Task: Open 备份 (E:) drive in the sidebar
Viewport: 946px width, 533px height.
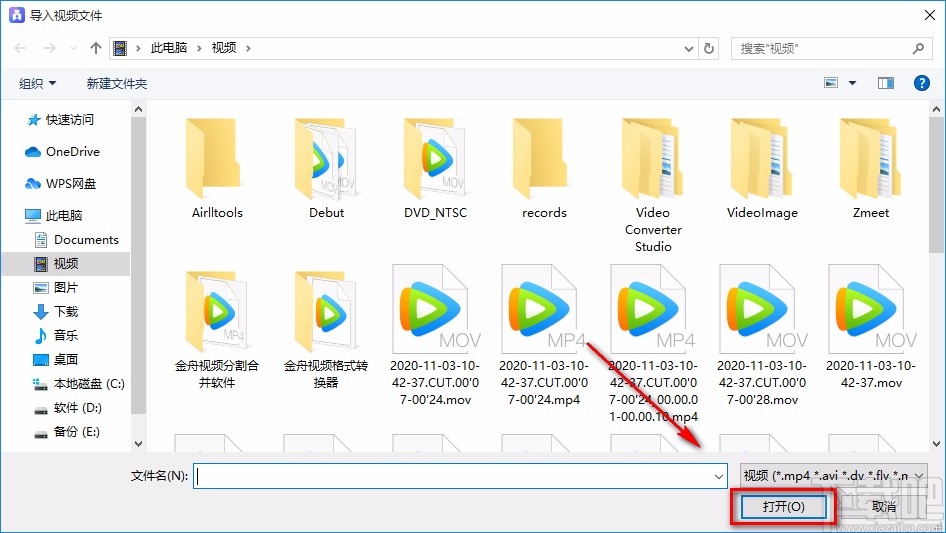Action: point(66,432)
